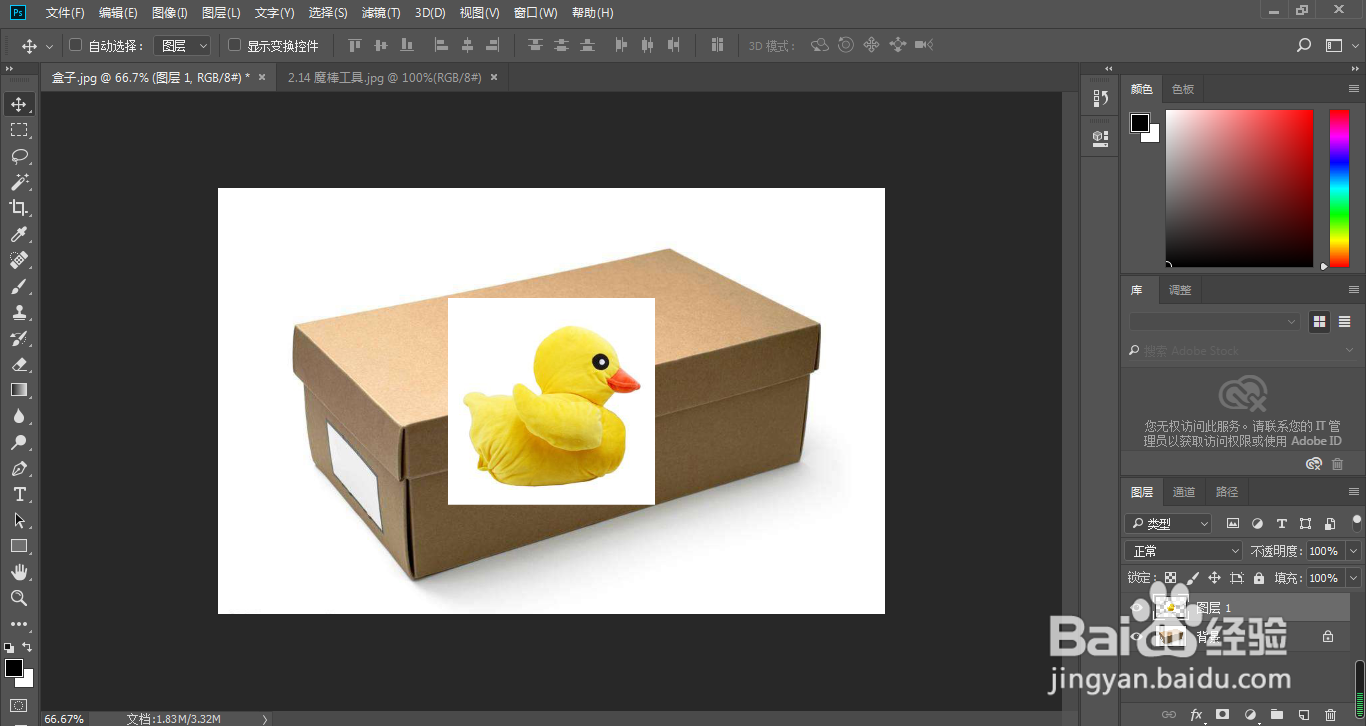Open the 图层 auto-select dropdown

pyautogui.click(x=182, y=46)
